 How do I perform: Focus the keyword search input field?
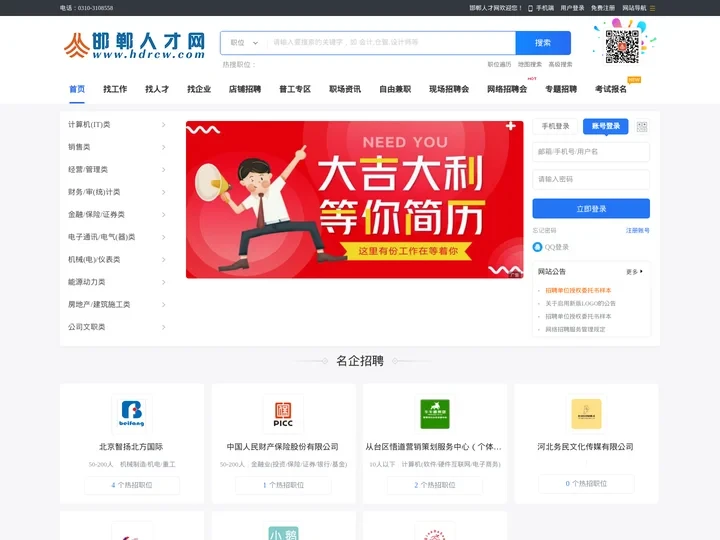click(x=391, y=43)
